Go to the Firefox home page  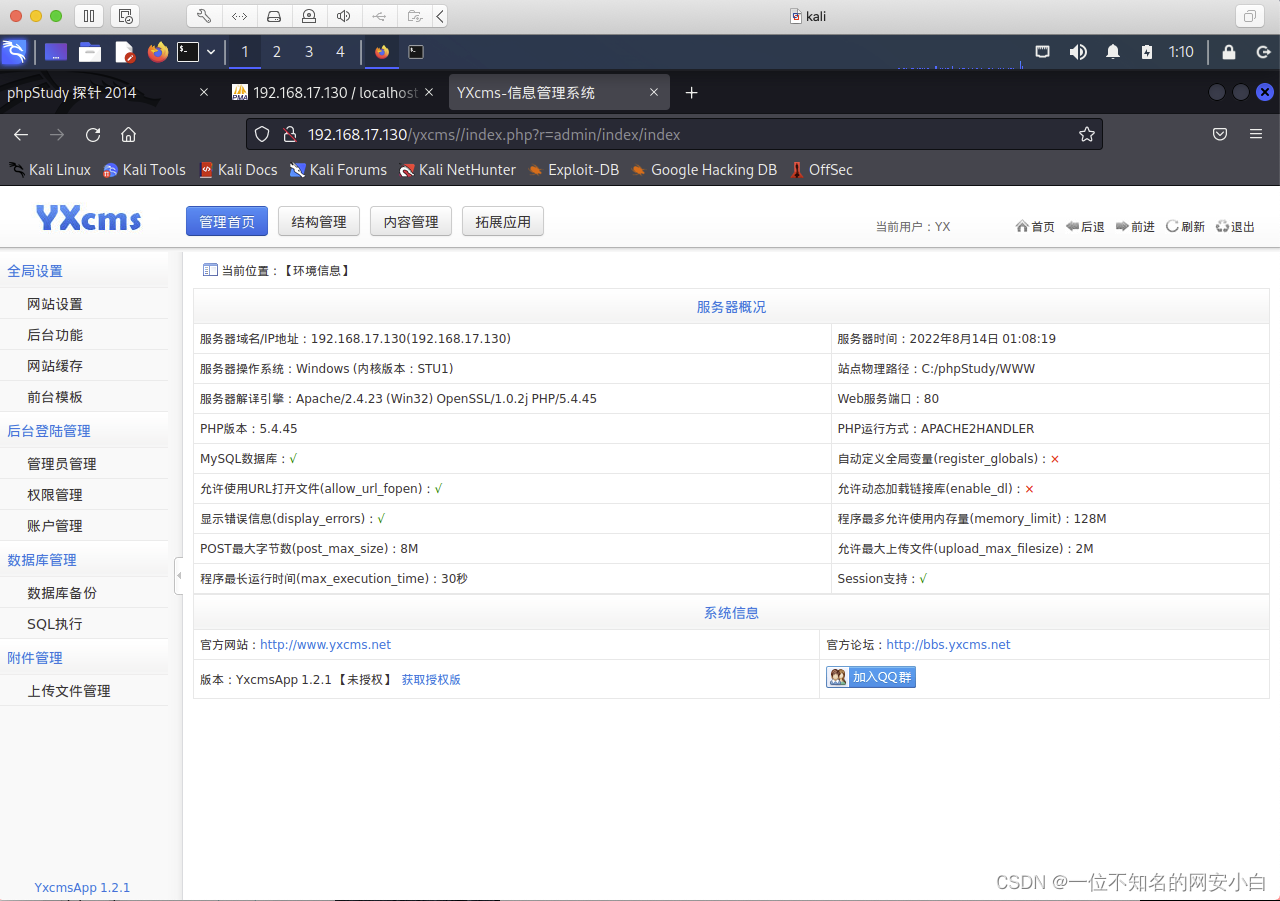128,134
